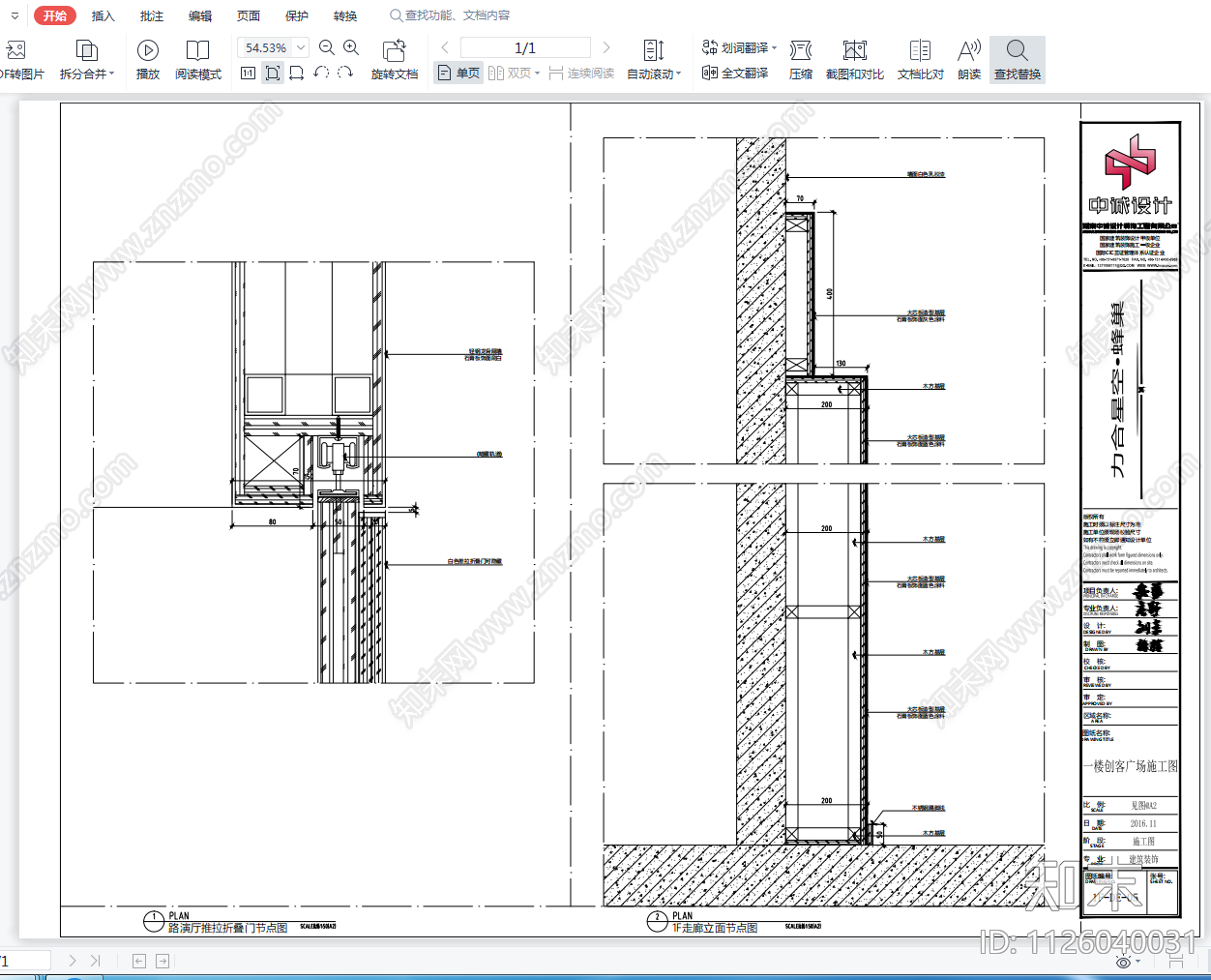The width and height of the screenshot is (1211, 980).
Task: Switch to Double Page view
Action: [x=514, y=74]
